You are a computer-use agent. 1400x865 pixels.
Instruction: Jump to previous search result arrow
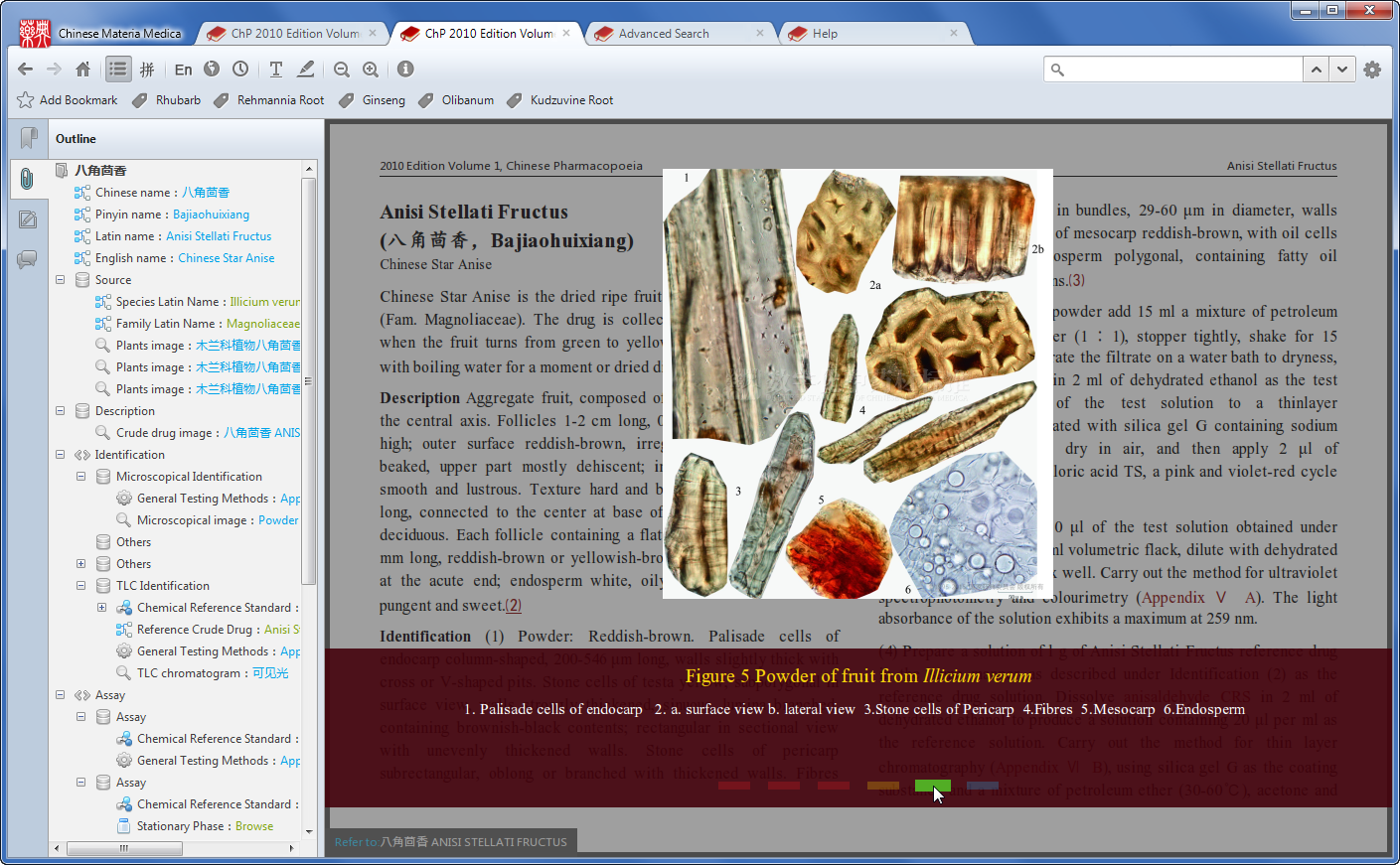click(x=1317, y=70)
